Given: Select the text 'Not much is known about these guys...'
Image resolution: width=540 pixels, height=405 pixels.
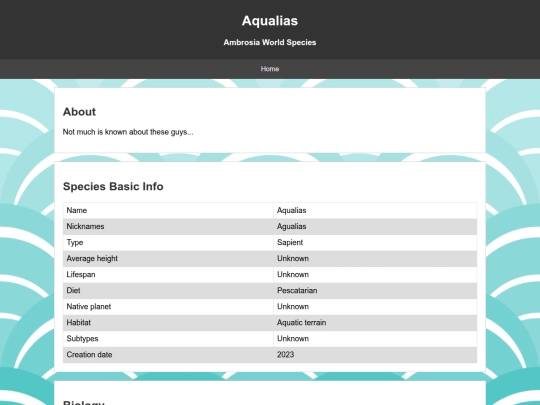Looking at the screenshot, I should (x=128, y=132).
